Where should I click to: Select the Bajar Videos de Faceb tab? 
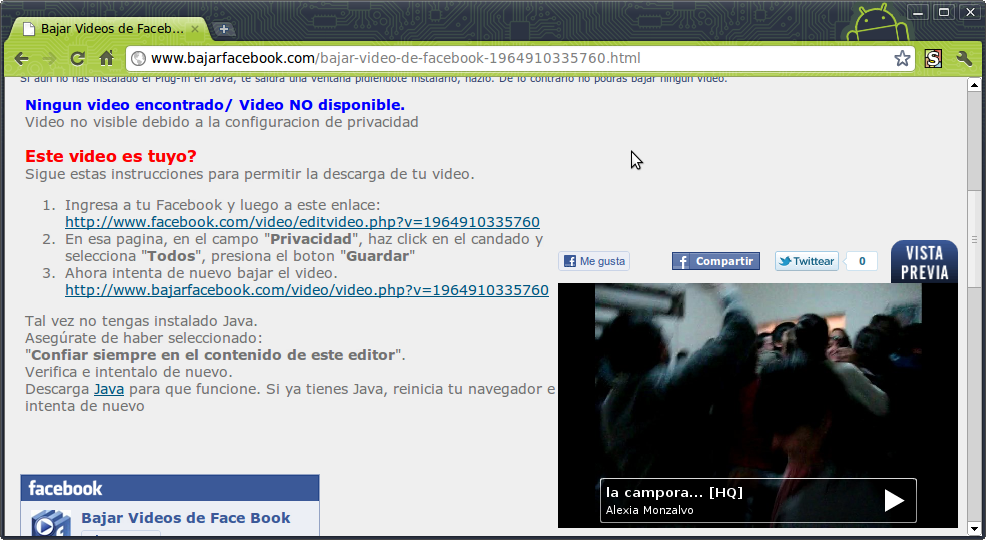coord(110,29)
